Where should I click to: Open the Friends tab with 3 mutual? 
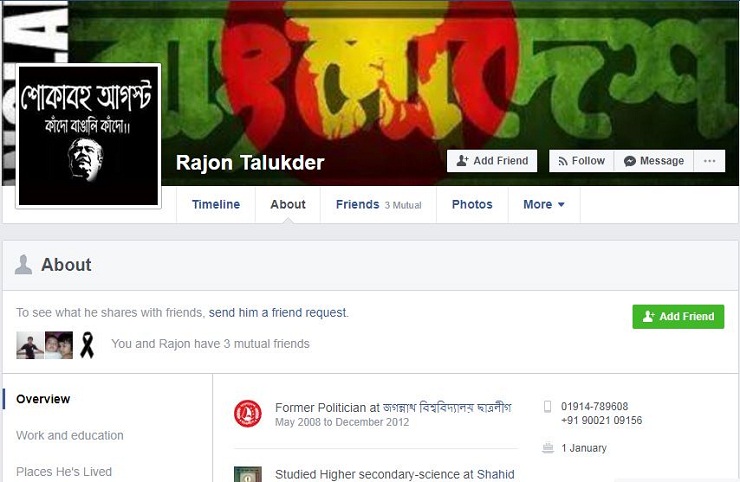point(378,204)
